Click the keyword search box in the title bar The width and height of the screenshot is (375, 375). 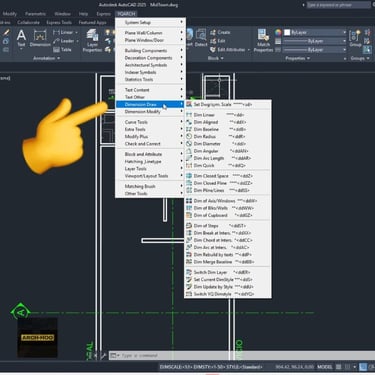[x=338, y=5]
